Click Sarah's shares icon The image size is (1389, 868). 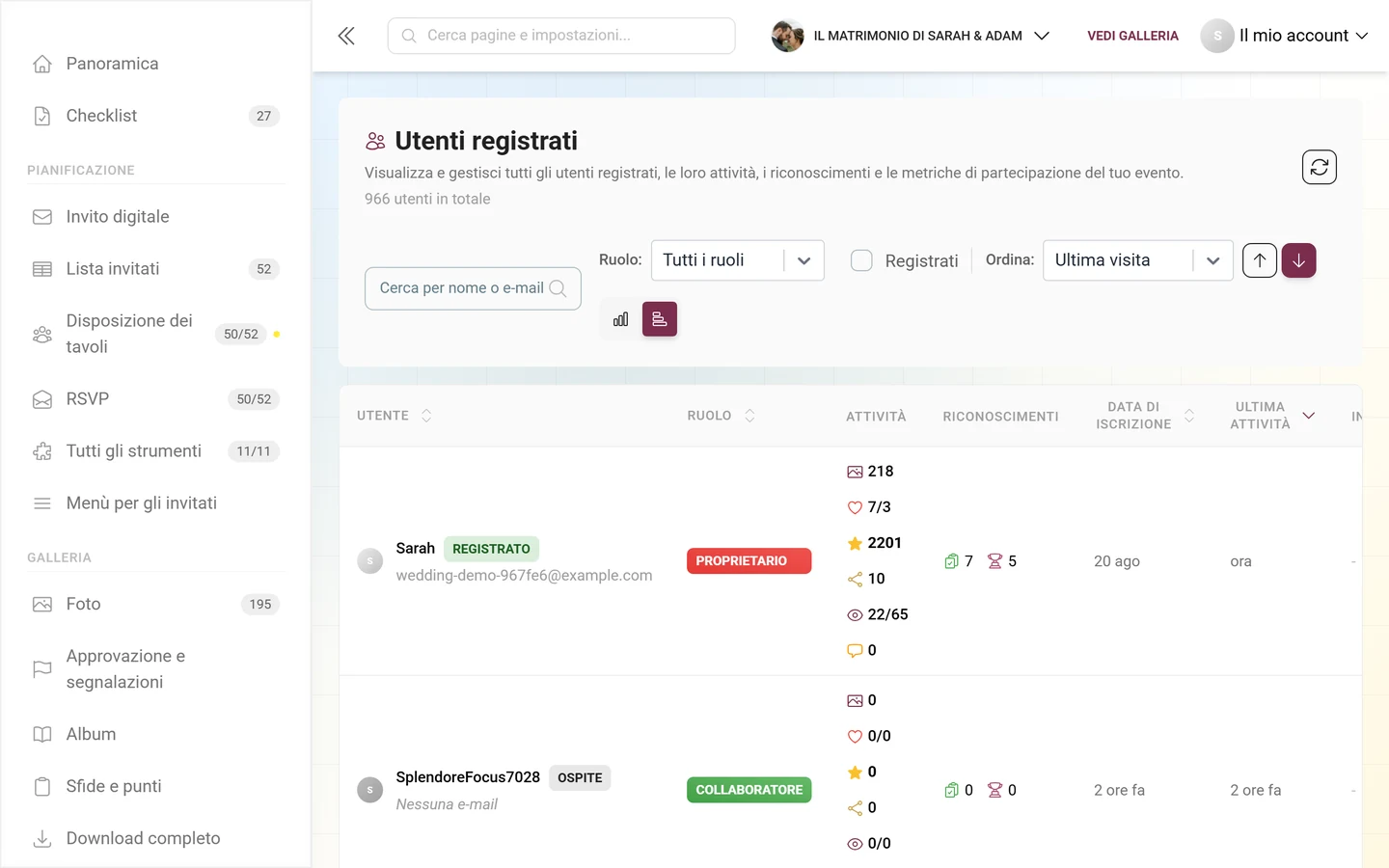coord(855,579)
